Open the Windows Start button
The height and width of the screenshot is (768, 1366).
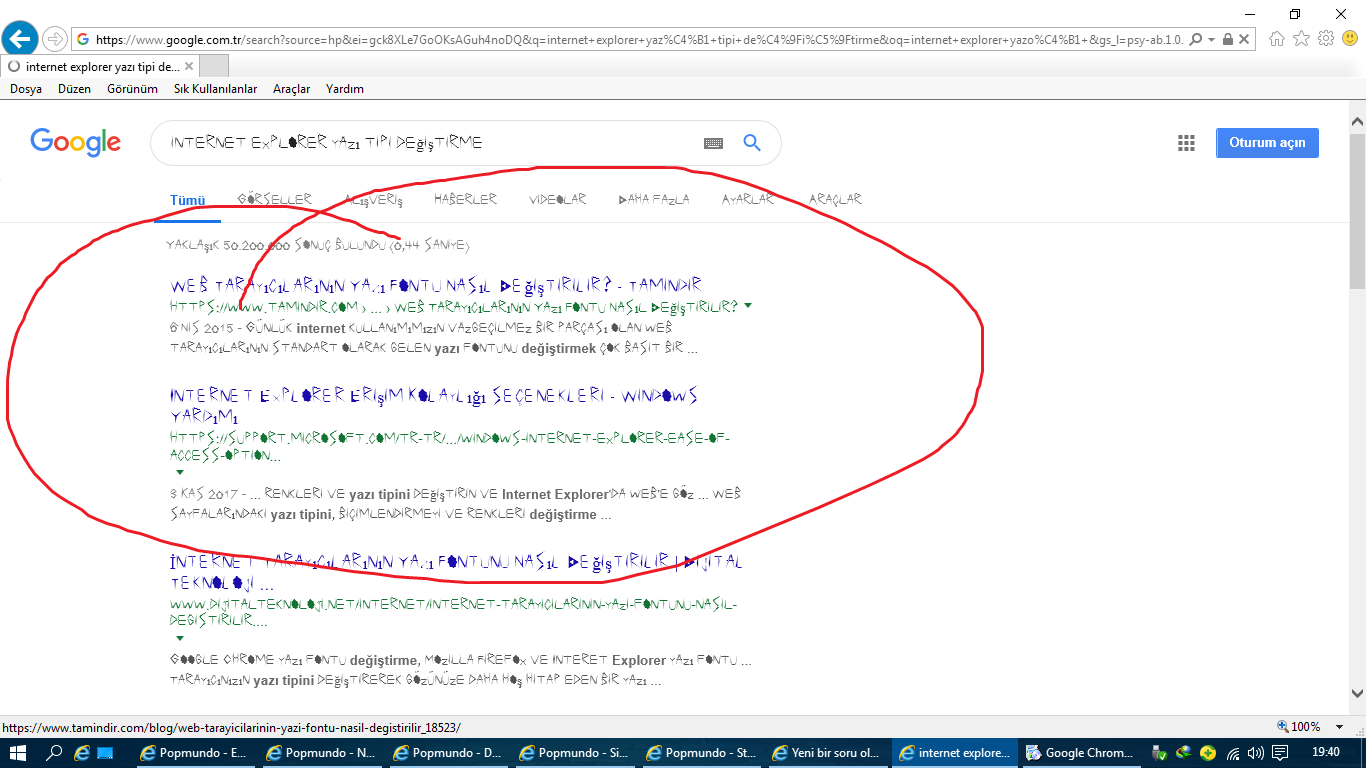(18, 753)
